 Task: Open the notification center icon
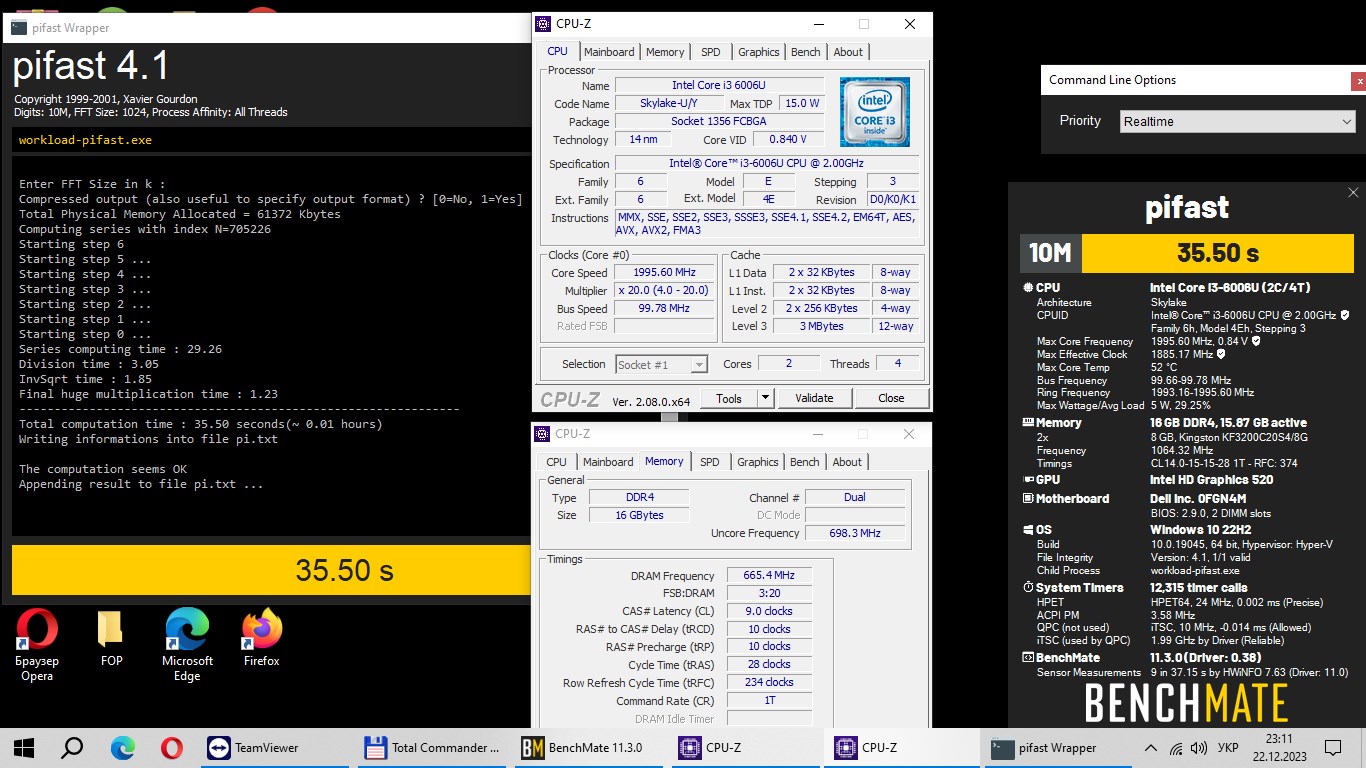pos(1332,747)
